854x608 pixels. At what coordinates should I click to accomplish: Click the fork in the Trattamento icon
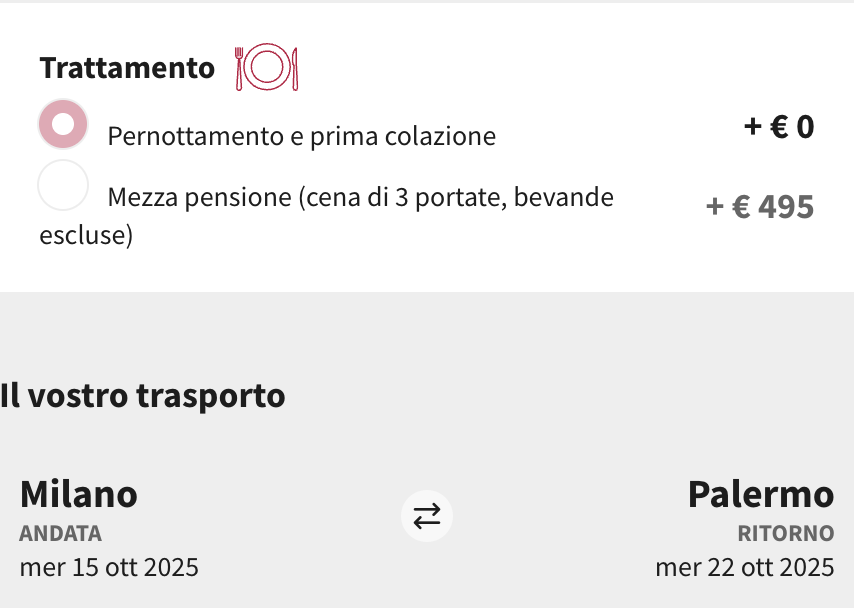click(x=241, y=68)
